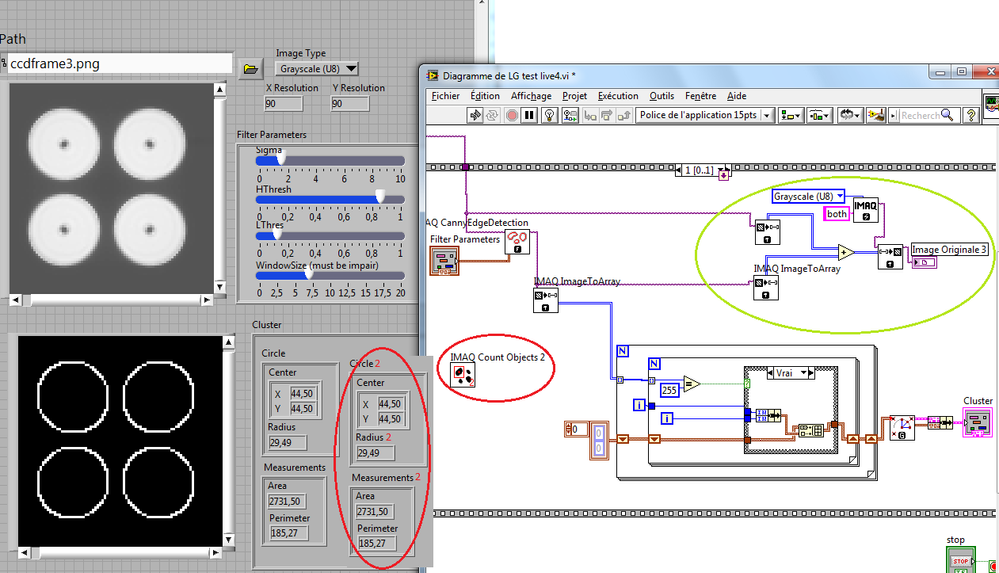999x573 pixels.
Task: Click the Abort Execution stop icon
Action: 511,115
